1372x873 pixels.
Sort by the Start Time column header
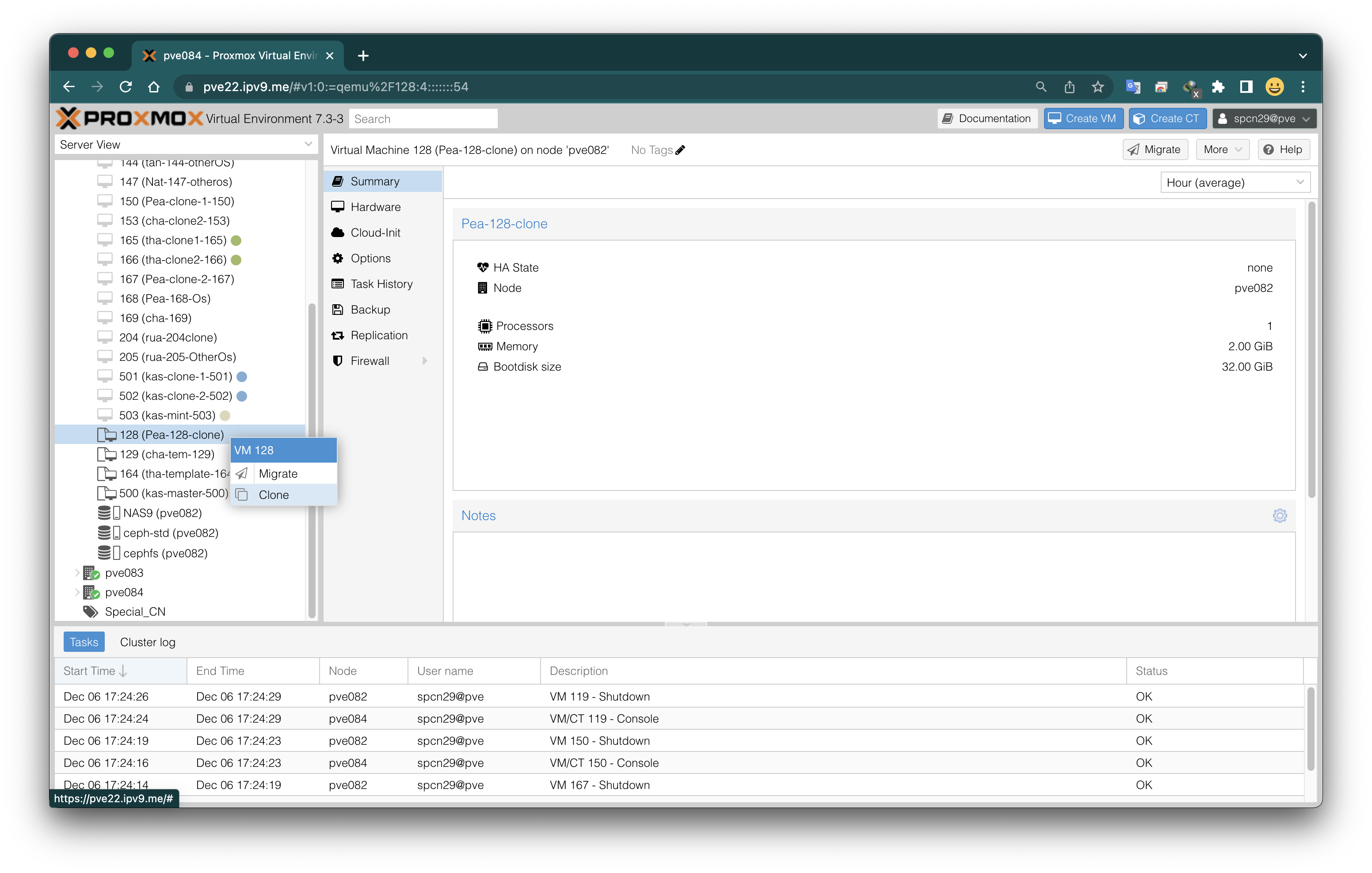[120, 670]
